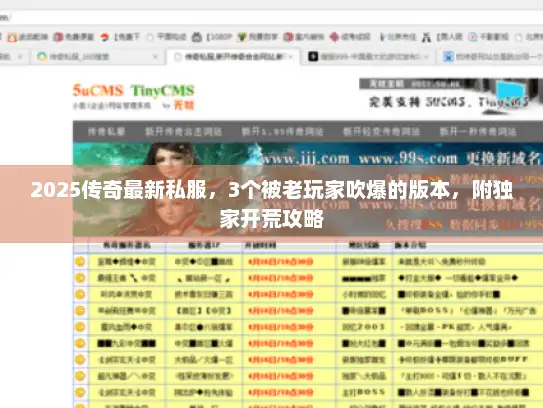Click the yellow icon in the 回忆2003 row
543x408 pixels.
click(x=80, y=327)
